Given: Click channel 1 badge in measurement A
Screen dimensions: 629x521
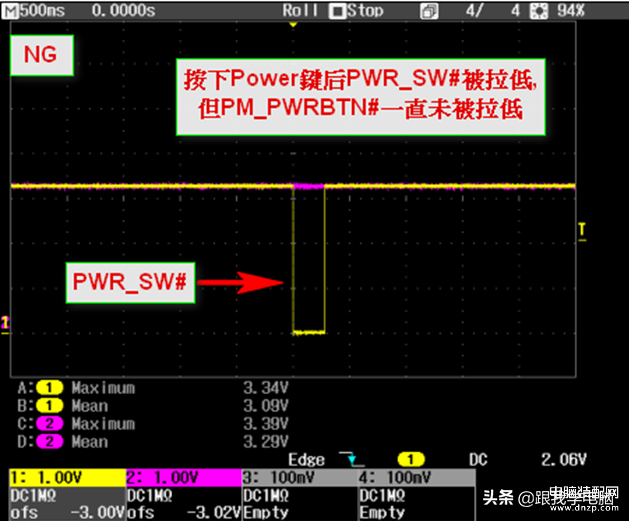Looking at the screenshot, I should [49, 388].
